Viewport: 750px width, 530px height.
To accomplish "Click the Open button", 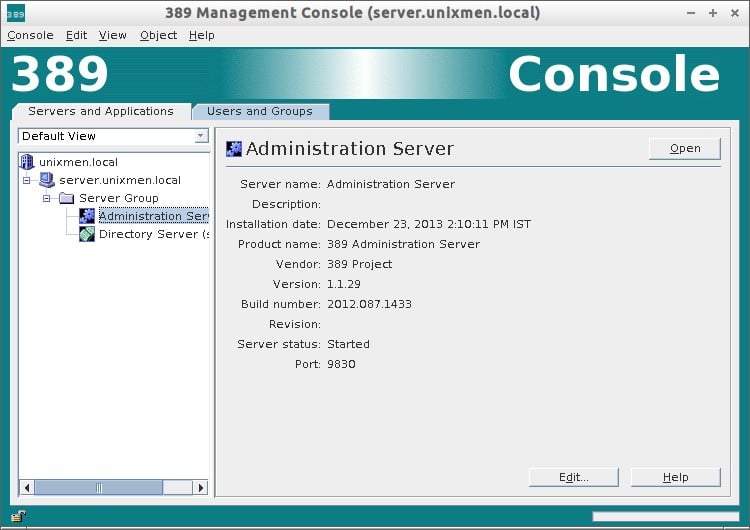I will [x=684, y=149].
